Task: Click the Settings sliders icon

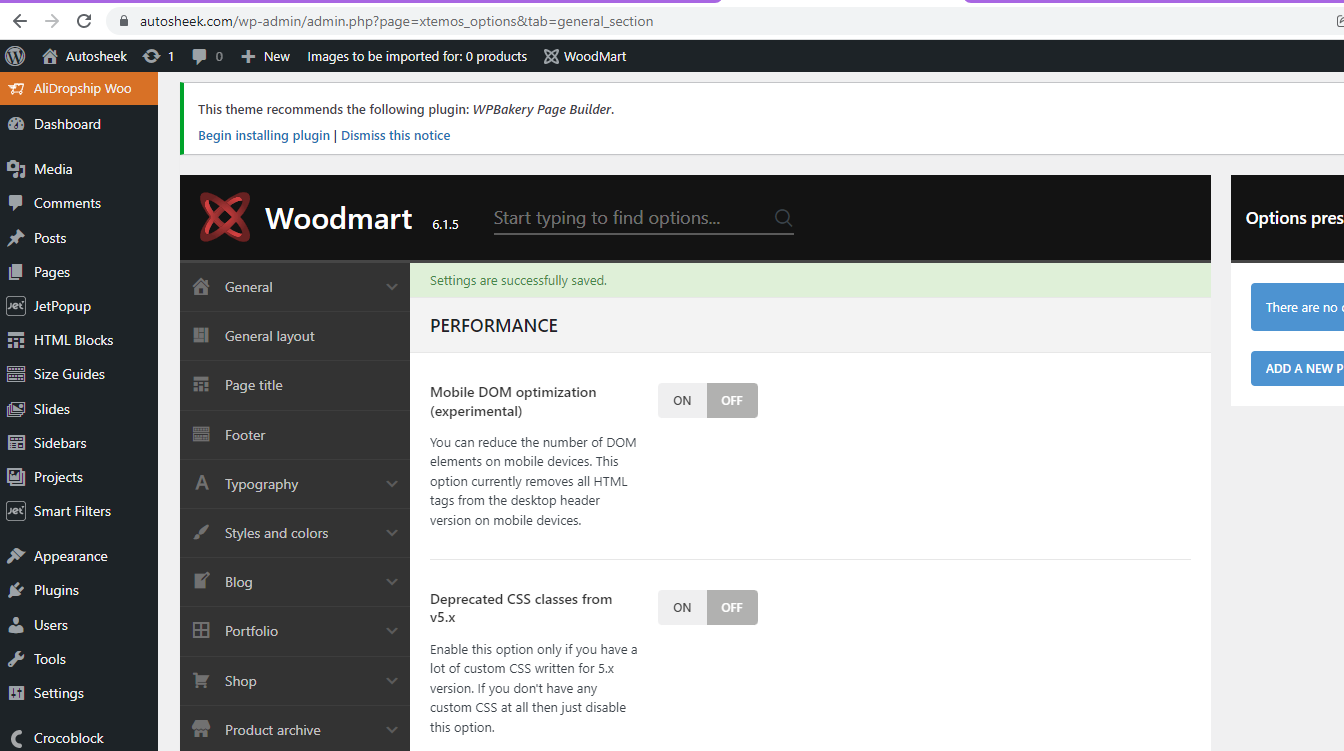Action: (16, 693)
